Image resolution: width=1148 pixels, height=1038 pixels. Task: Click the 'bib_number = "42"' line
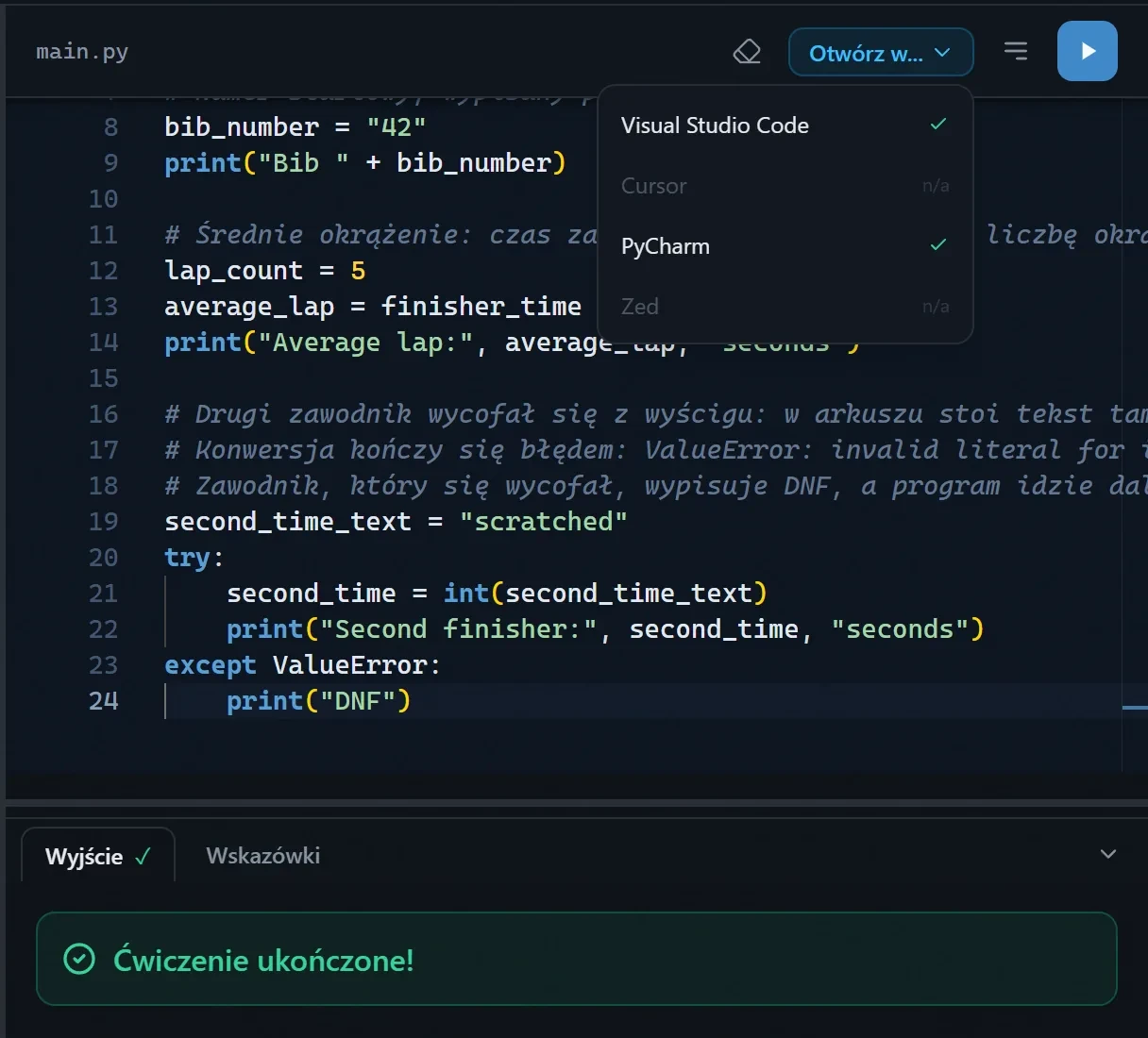tap(295, 127)
